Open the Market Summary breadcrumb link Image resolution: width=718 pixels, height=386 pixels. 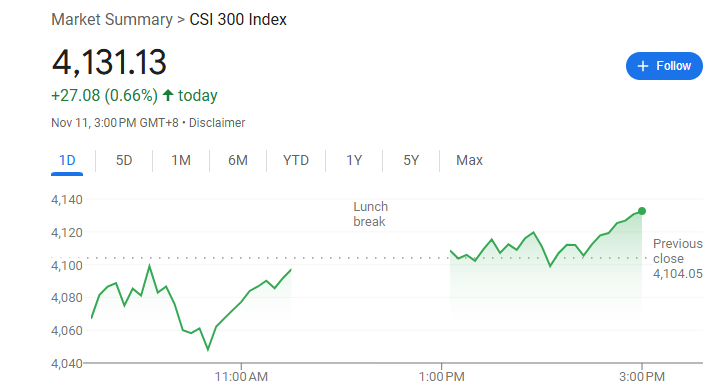click(112, 19)
